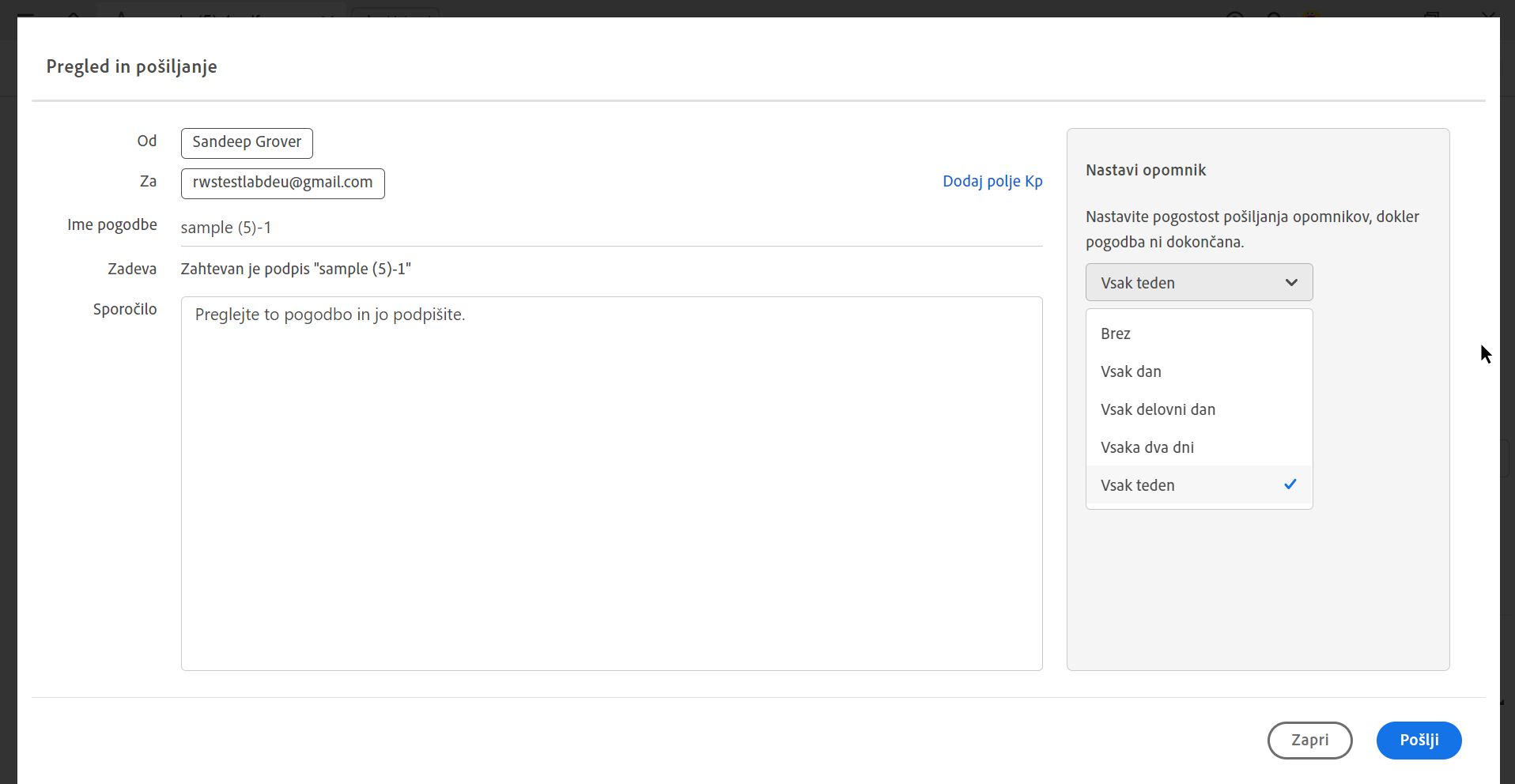The image size is (1515, 784).
Task: Click the blue checkmark beside Vsak teden
Action: click(x=1290, y=484)
